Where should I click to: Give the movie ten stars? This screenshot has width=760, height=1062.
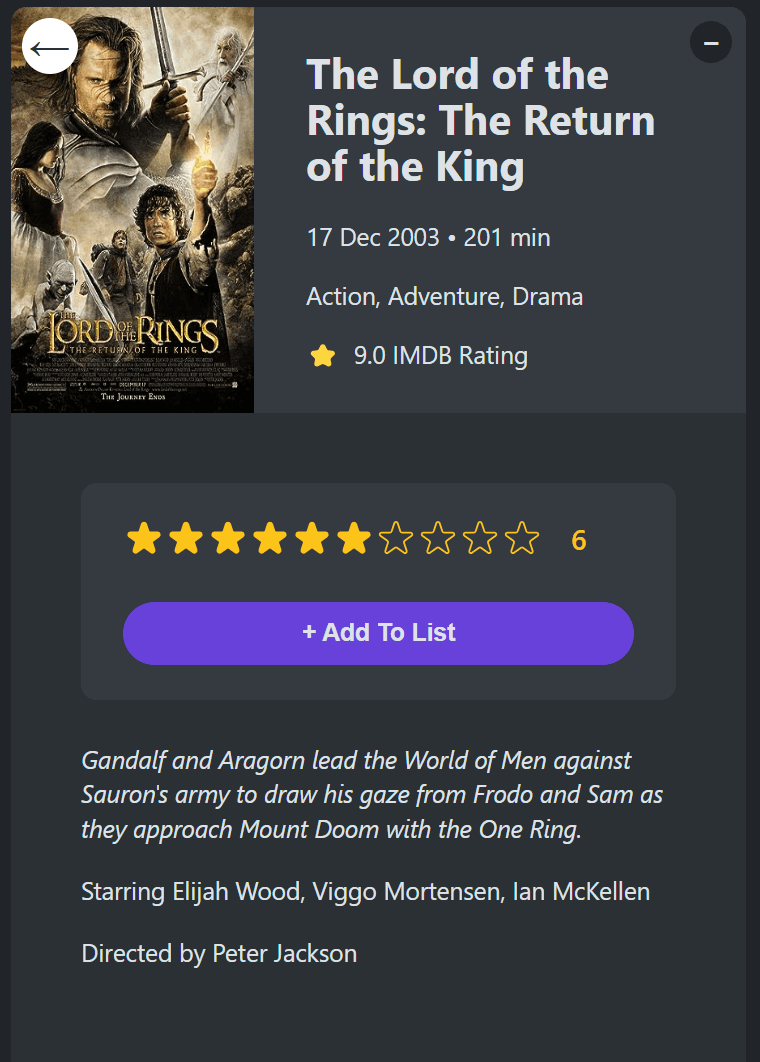point(522,539)
